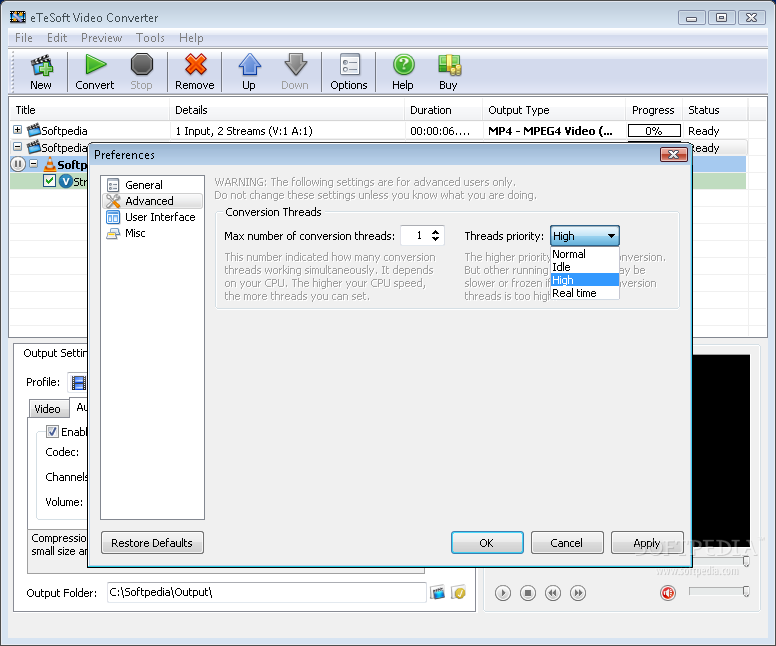The height and width of the screenshot is (646, 776).
Task: Rewind the preview player
Action: pos(553,593)
